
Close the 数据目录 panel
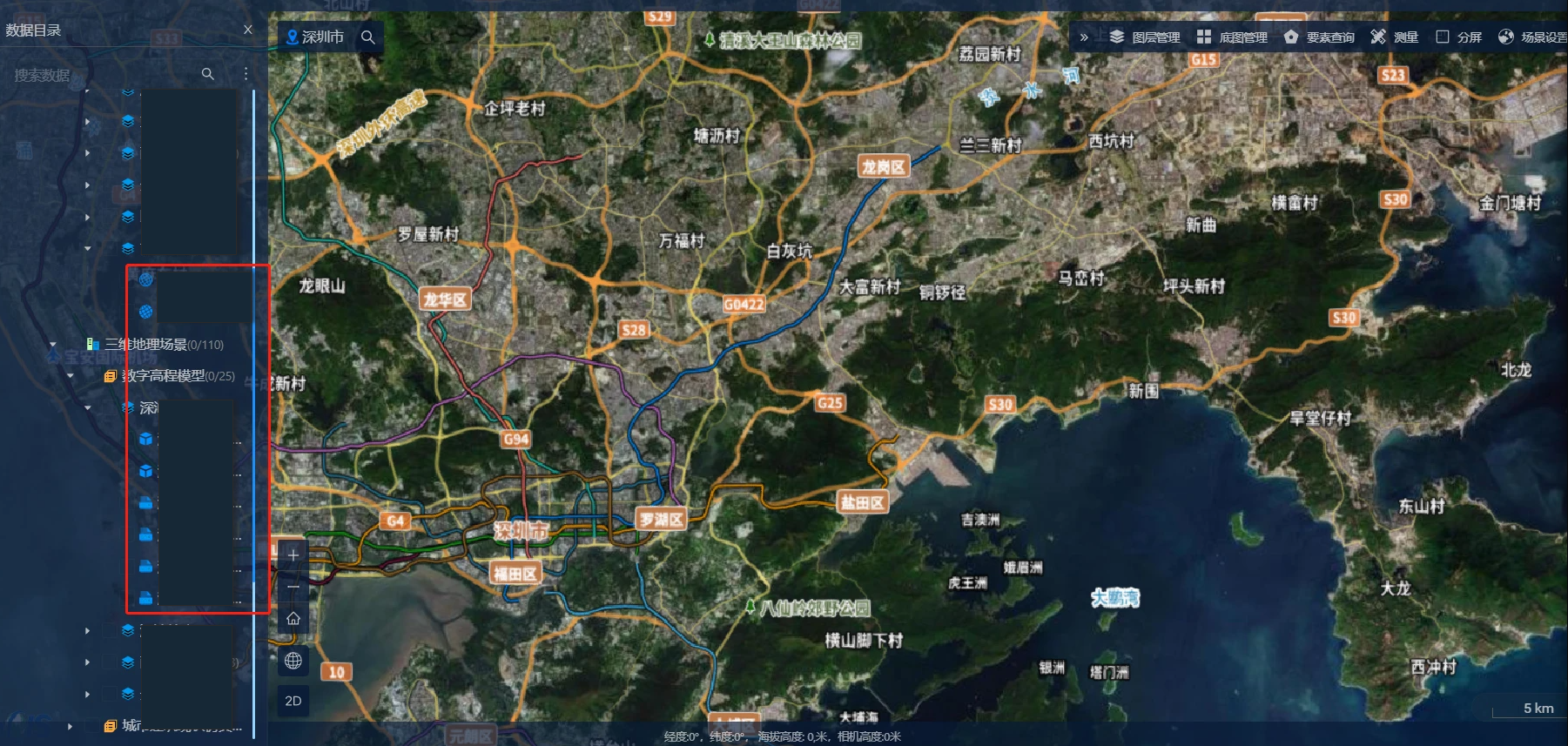tap(248, 30)
